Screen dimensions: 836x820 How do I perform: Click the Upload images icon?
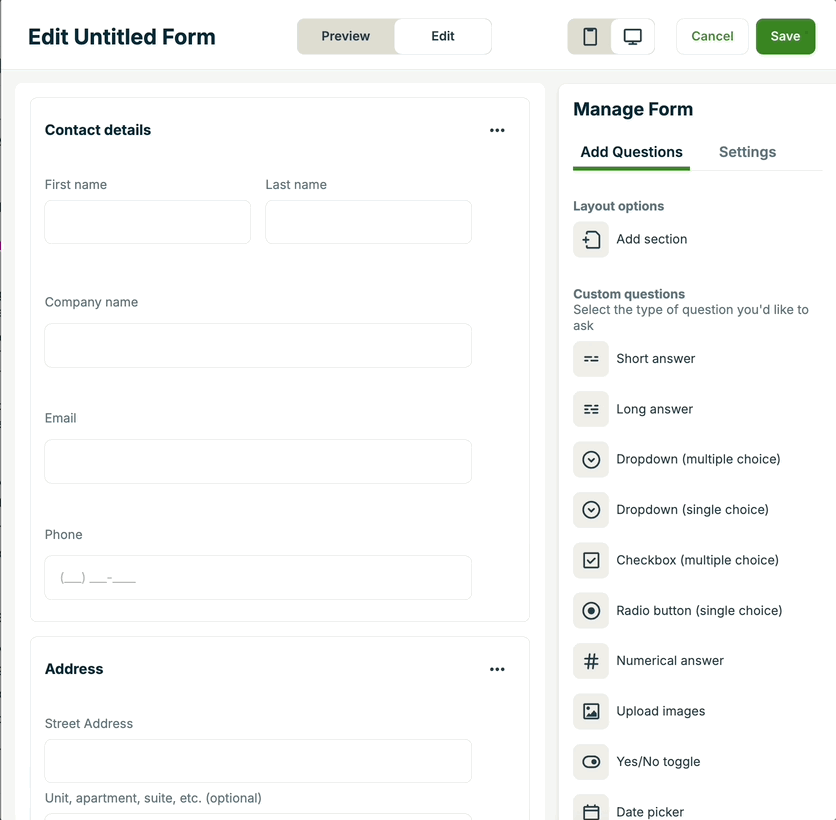coord(591,711)
